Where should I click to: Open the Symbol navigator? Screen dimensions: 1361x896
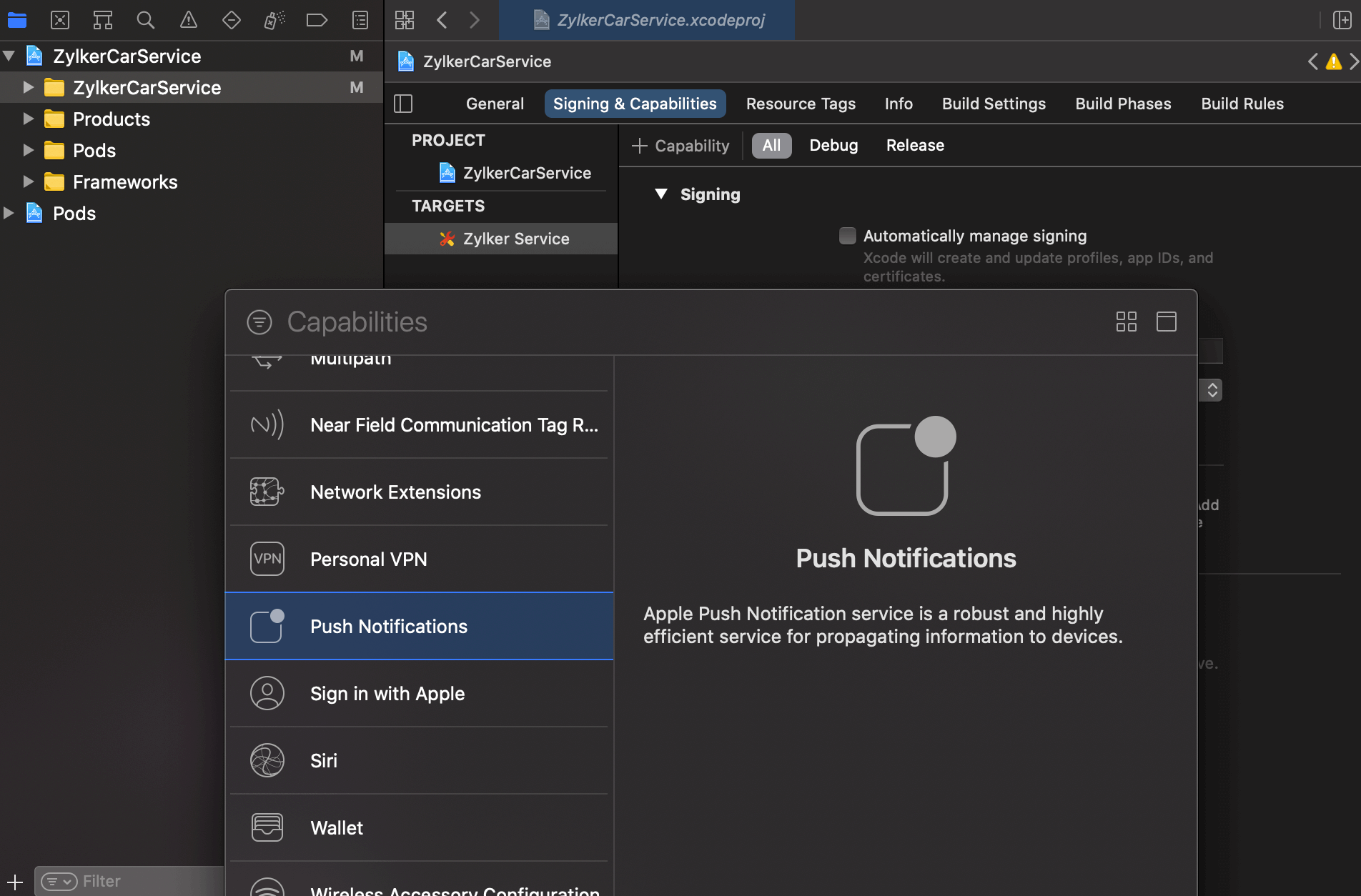click(x=103, y=20)
